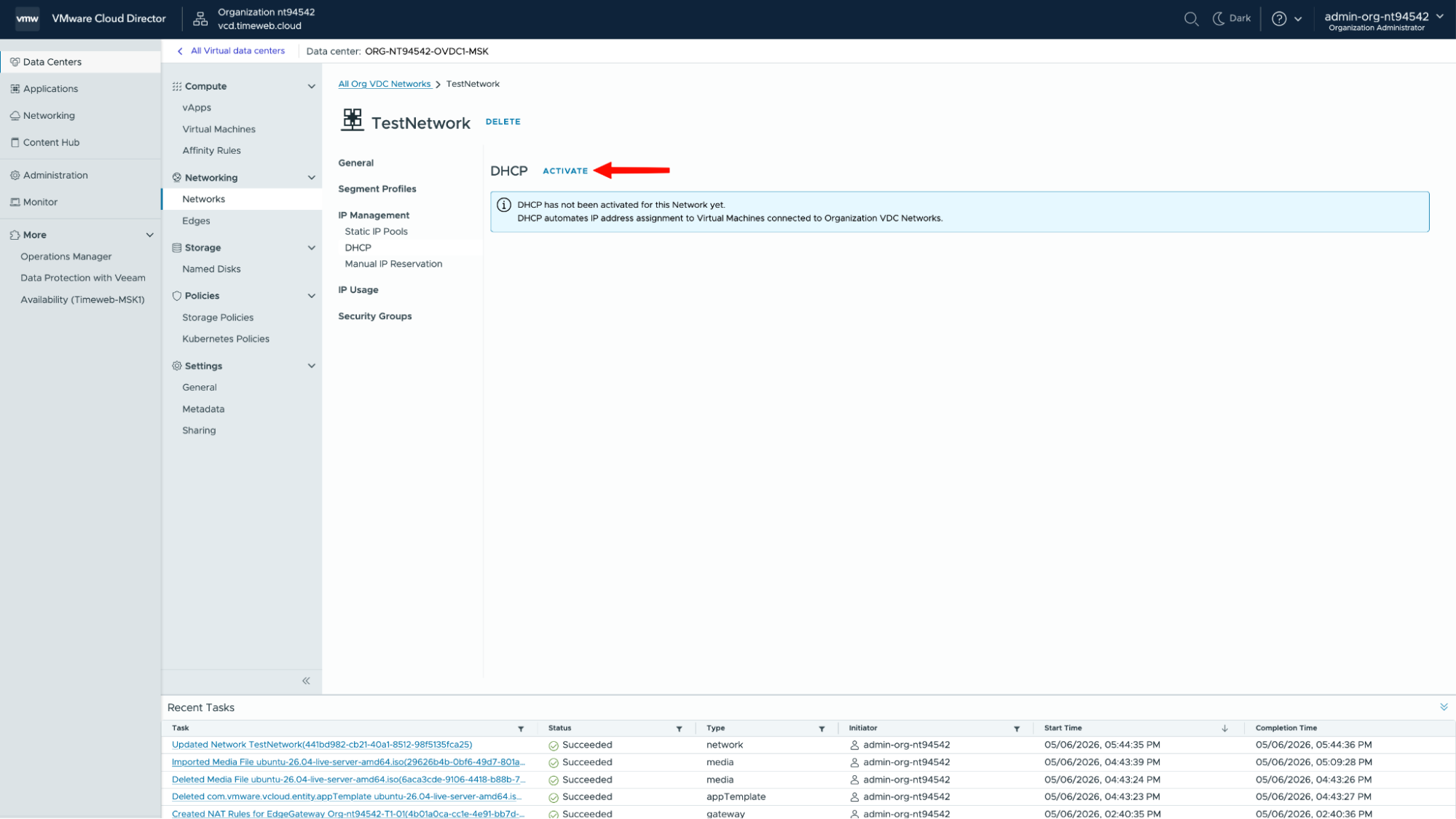Open Availability (Timeweb-MSK1)
The width and height of the screenshot is (1456, 819).
click(x=82, y=300)
